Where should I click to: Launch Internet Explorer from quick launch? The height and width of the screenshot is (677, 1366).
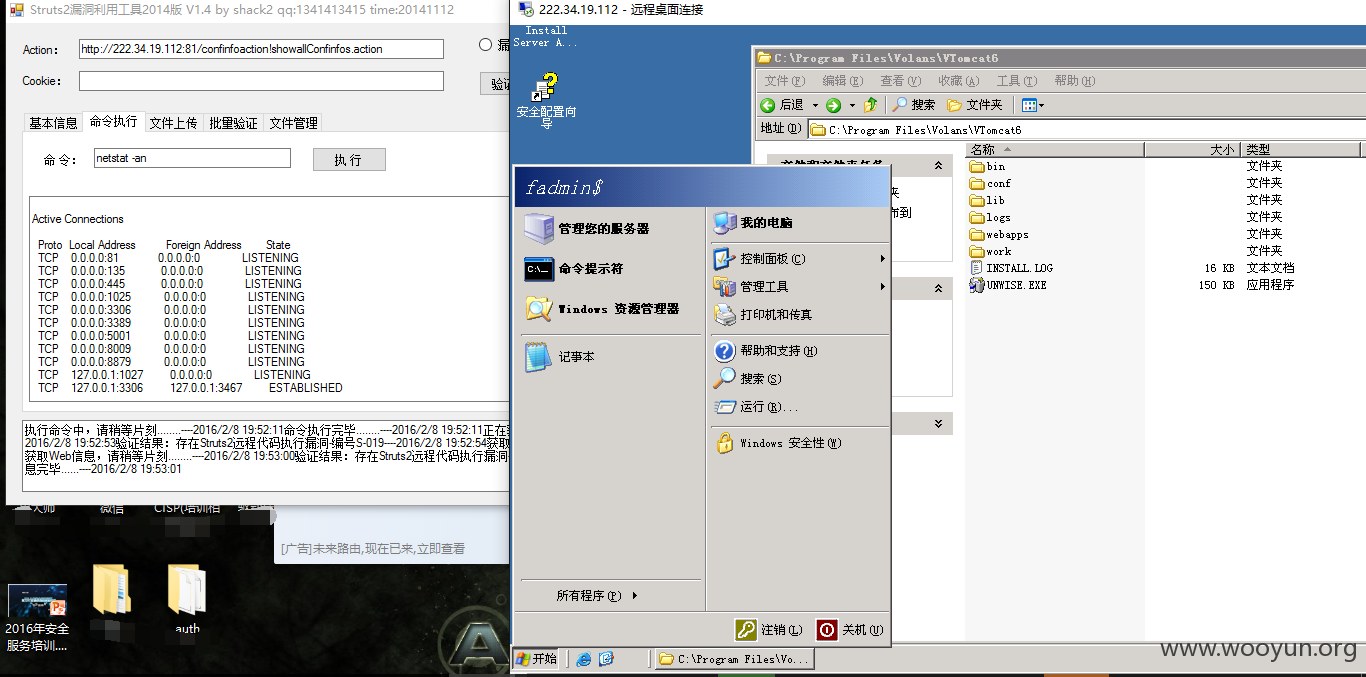click(x=583, y=659)
